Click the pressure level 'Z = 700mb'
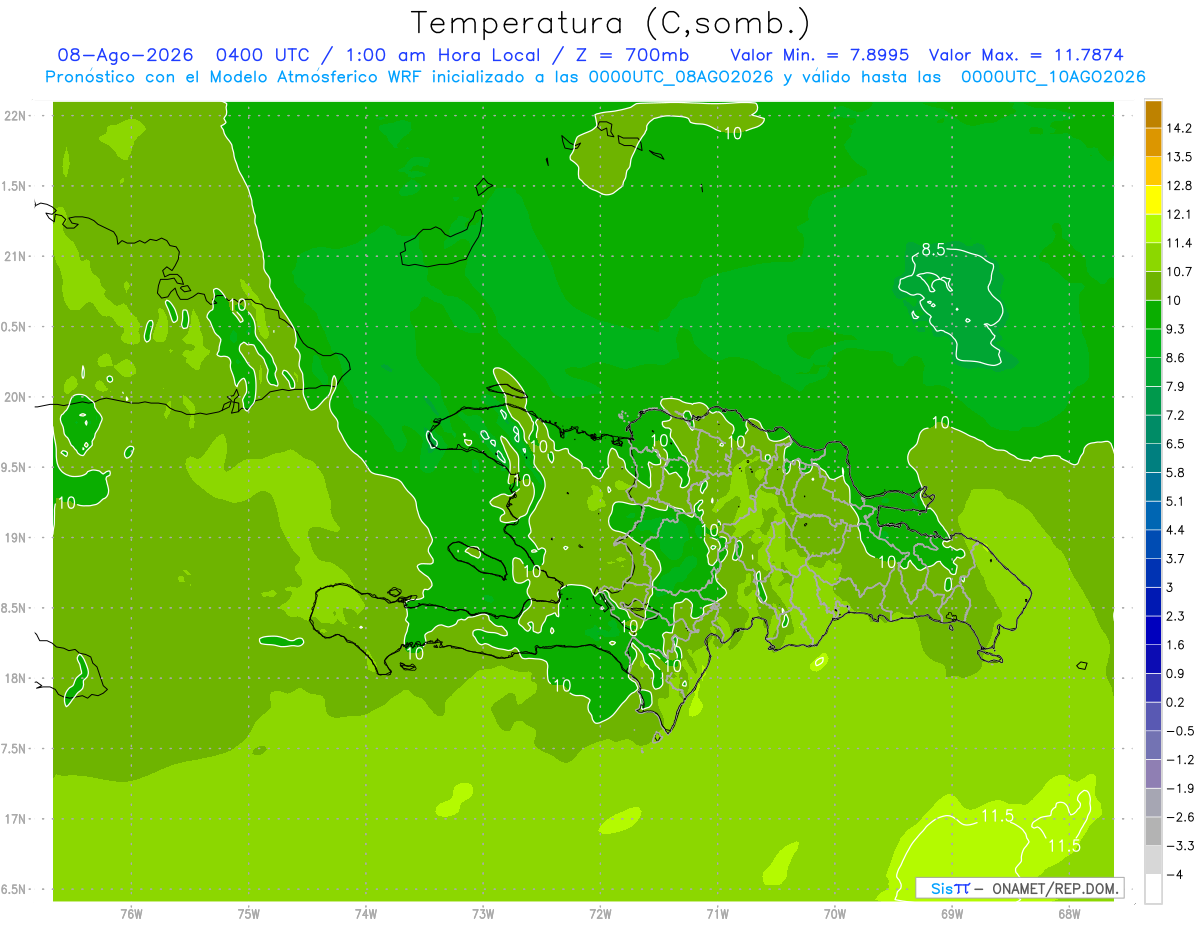 633,55
